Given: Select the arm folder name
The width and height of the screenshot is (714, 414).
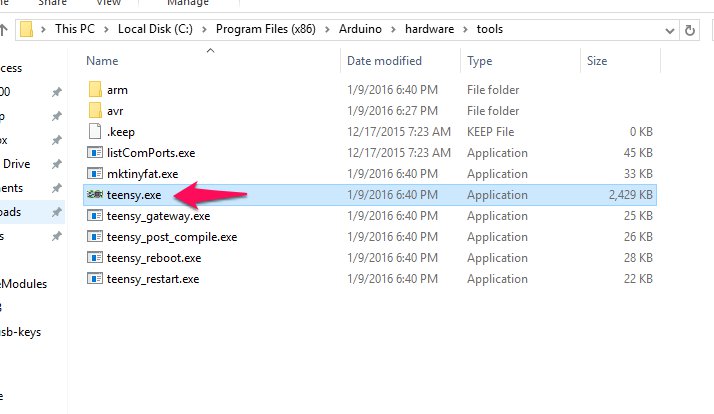Looking at the screenshot, I should click(x=117, y=90).
